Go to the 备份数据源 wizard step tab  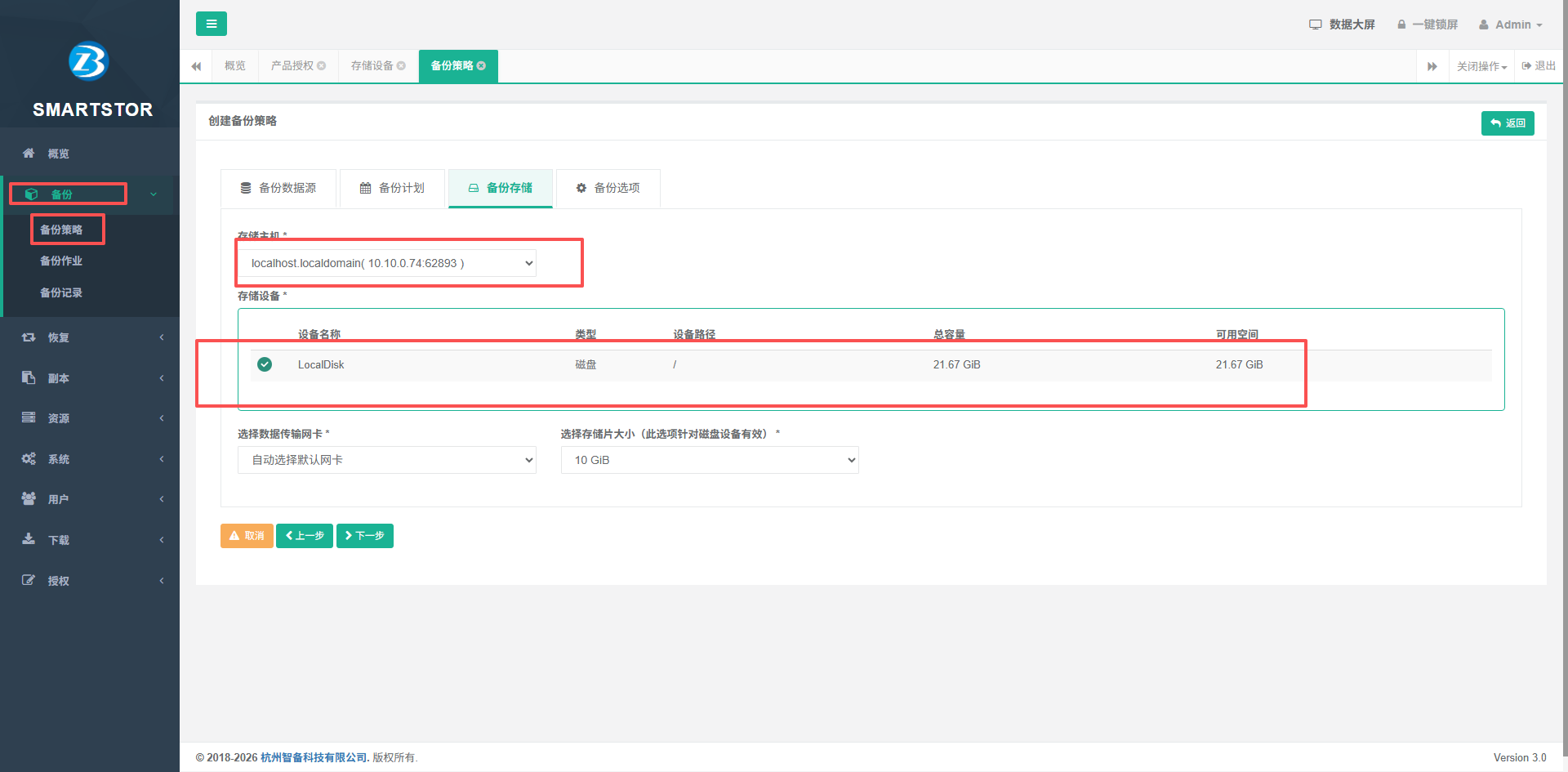tap(278, 188)
